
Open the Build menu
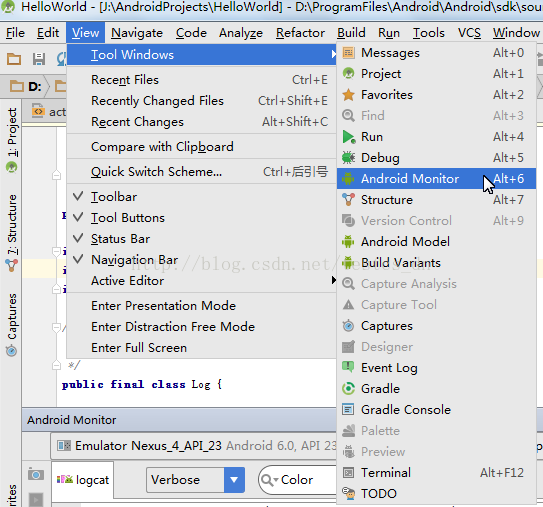(x=351, y=33)
